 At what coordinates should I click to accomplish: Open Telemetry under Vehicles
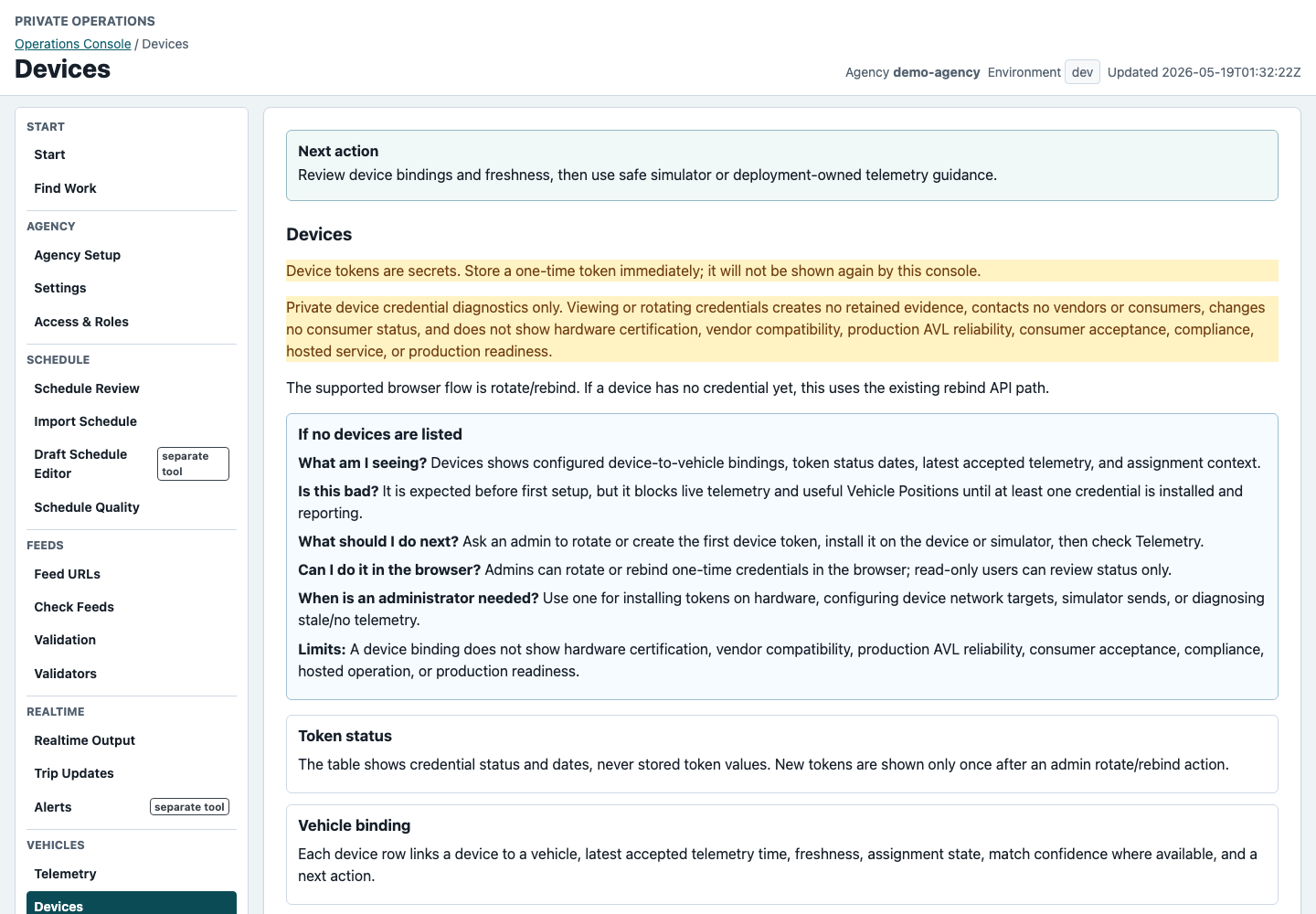pos(132,874)
